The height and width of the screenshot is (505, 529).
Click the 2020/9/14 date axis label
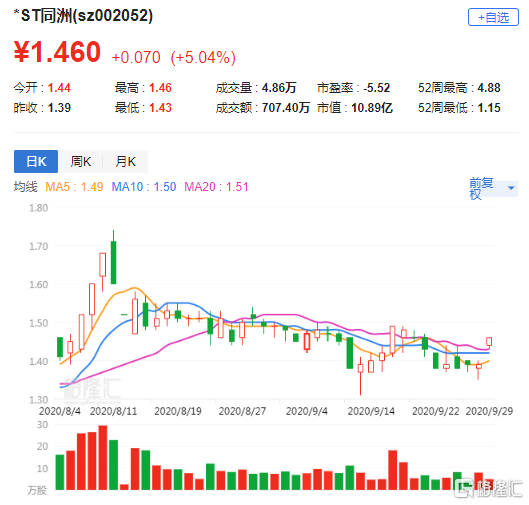point(371,411)
